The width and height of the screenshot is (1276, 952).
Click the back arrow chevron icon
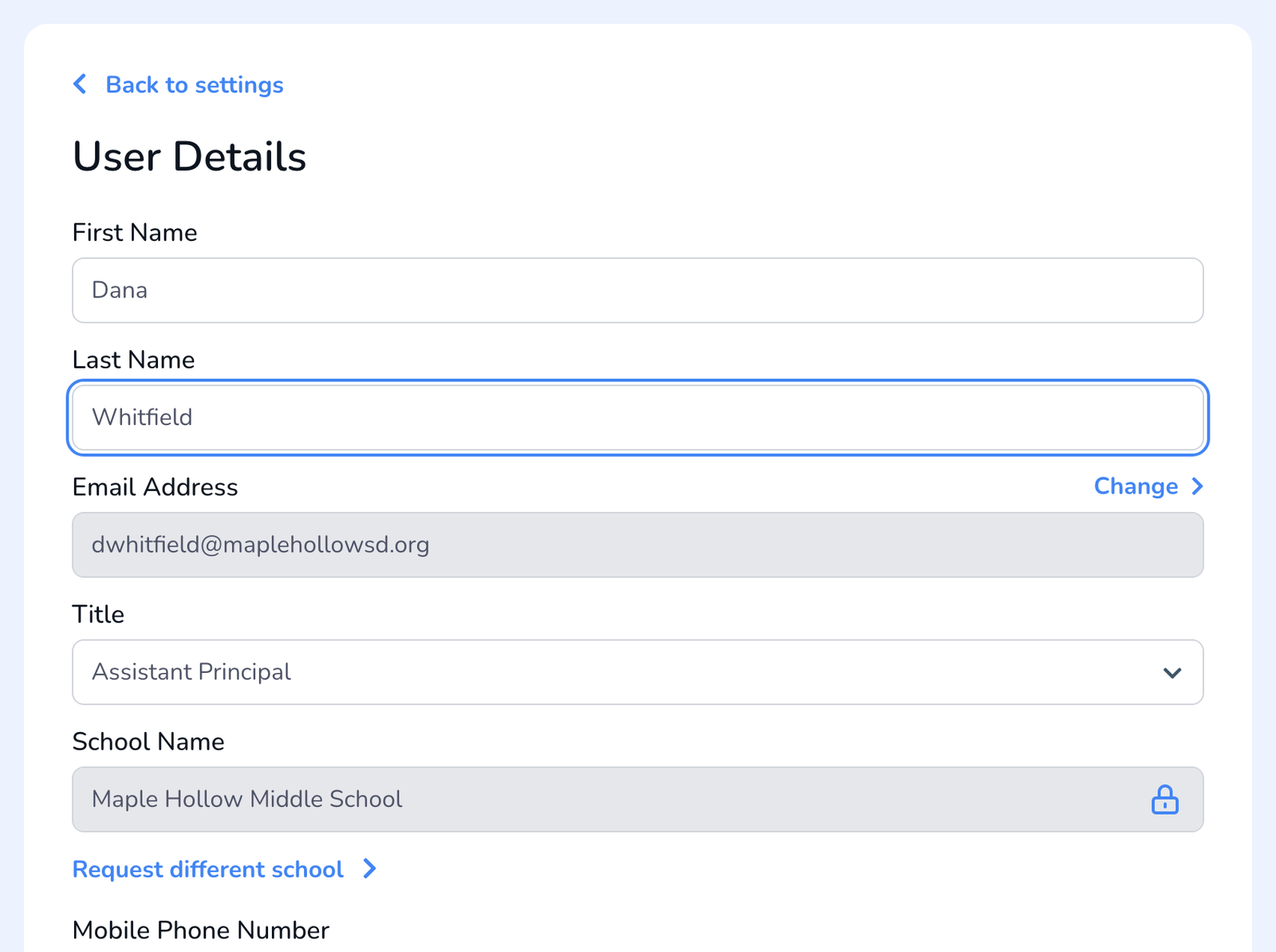[80, 84]
